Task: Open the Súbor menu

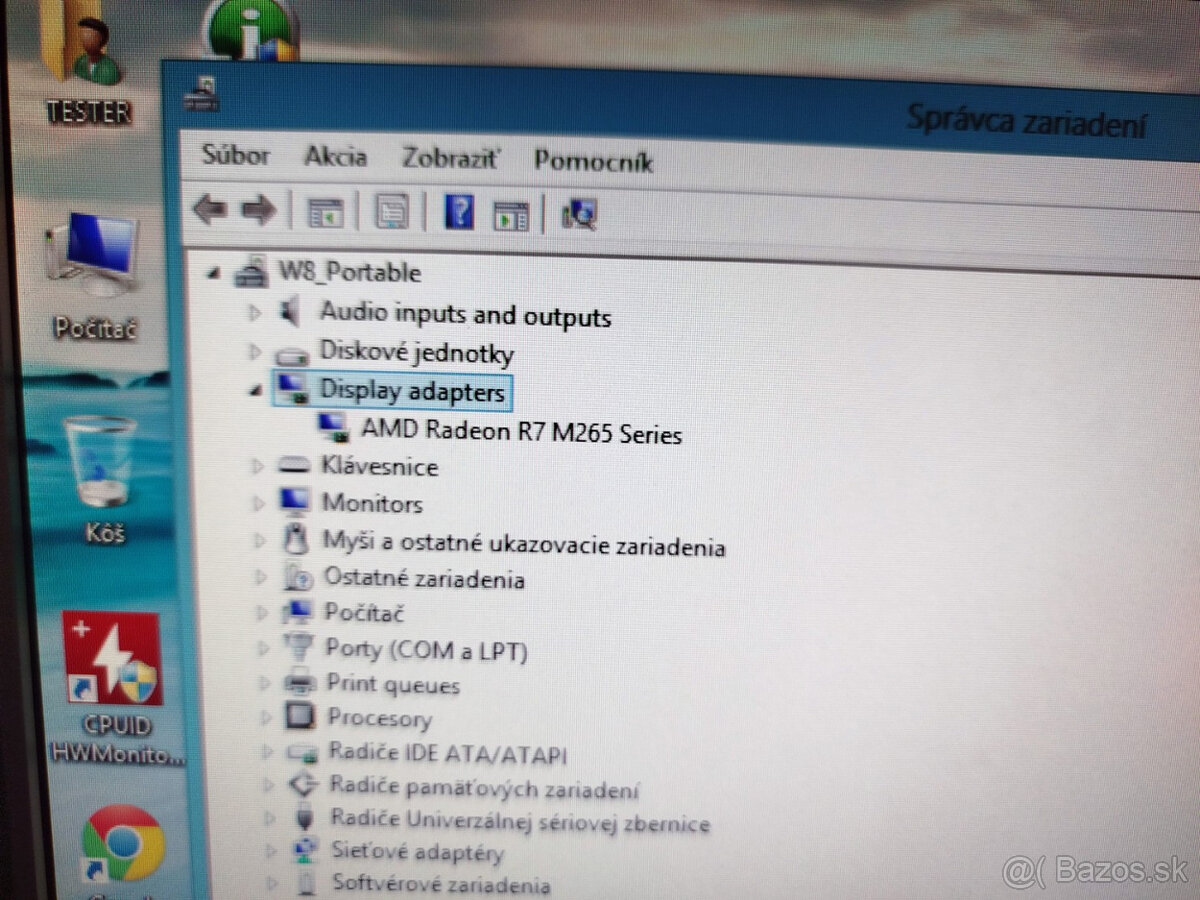Action: point(235,156)
